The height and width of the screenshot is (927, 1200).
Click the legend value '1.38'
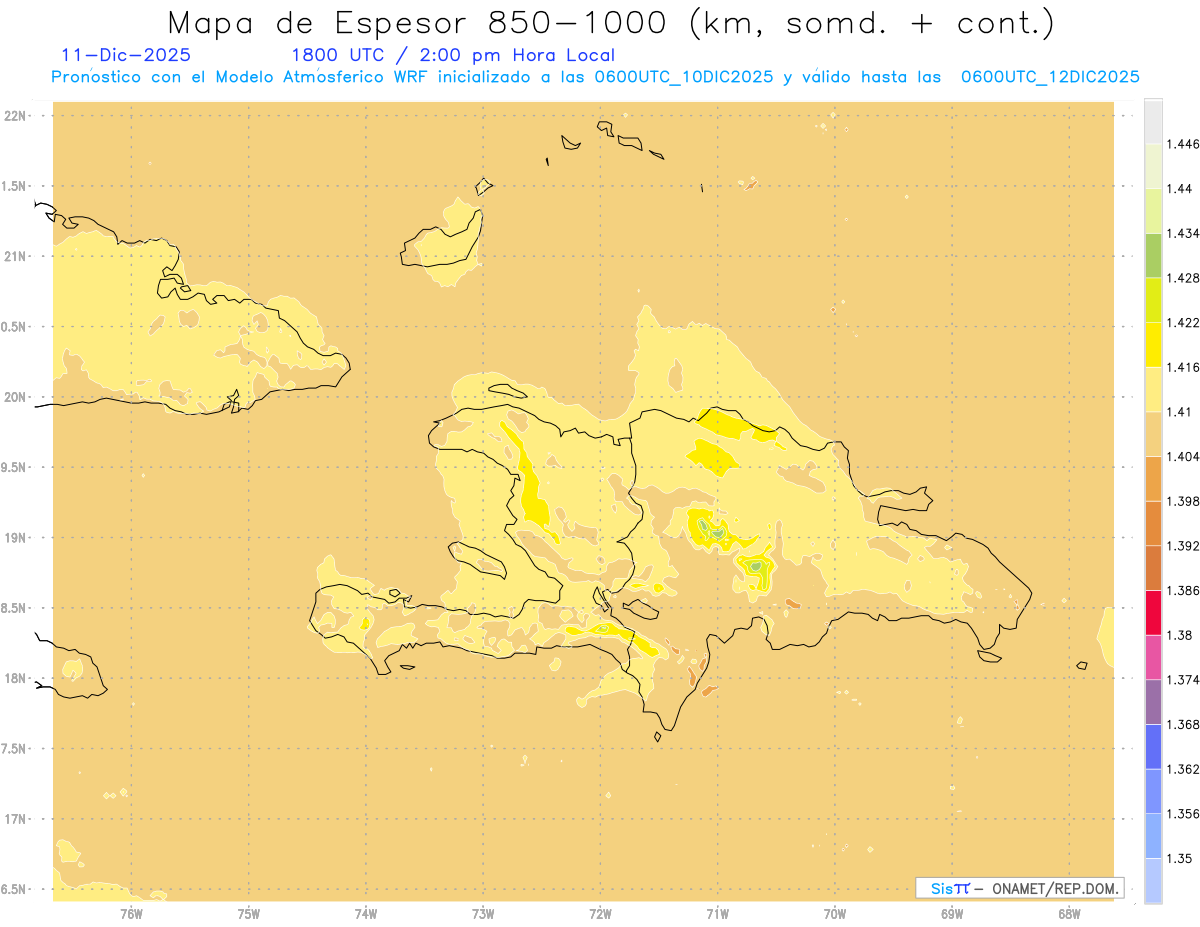[x=1180, y=635]
